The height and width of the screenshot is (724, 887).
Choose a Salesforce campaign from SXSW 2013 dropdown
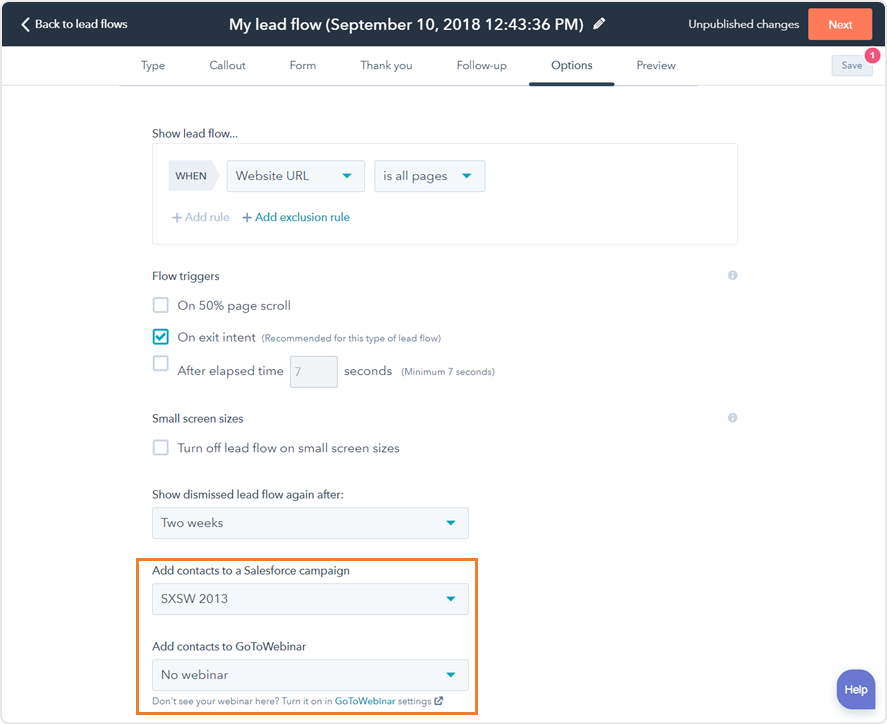310,599
